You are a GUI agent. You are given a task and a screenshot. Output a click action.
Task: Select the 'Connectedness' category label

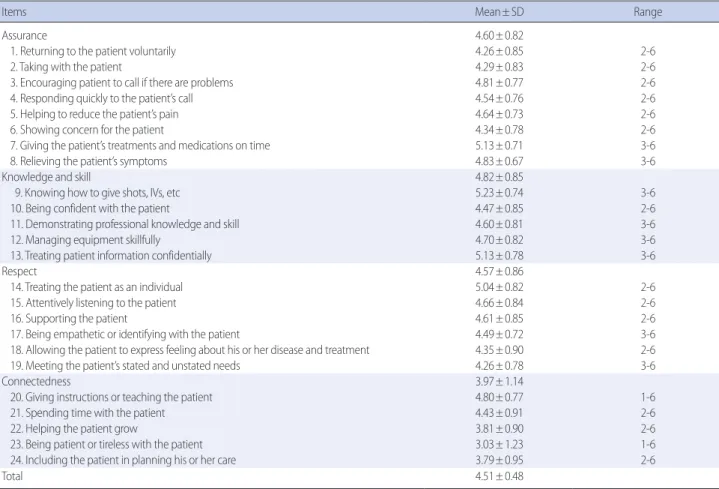point(36,382)
